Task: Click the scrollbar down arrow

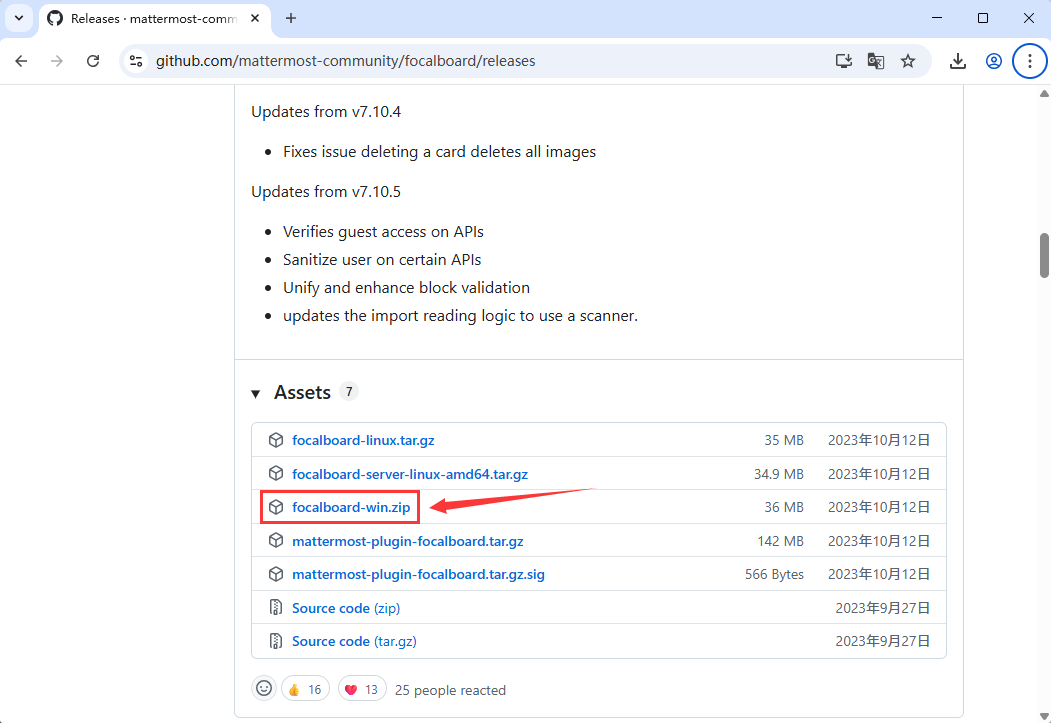Action: tap(1044, 717)
